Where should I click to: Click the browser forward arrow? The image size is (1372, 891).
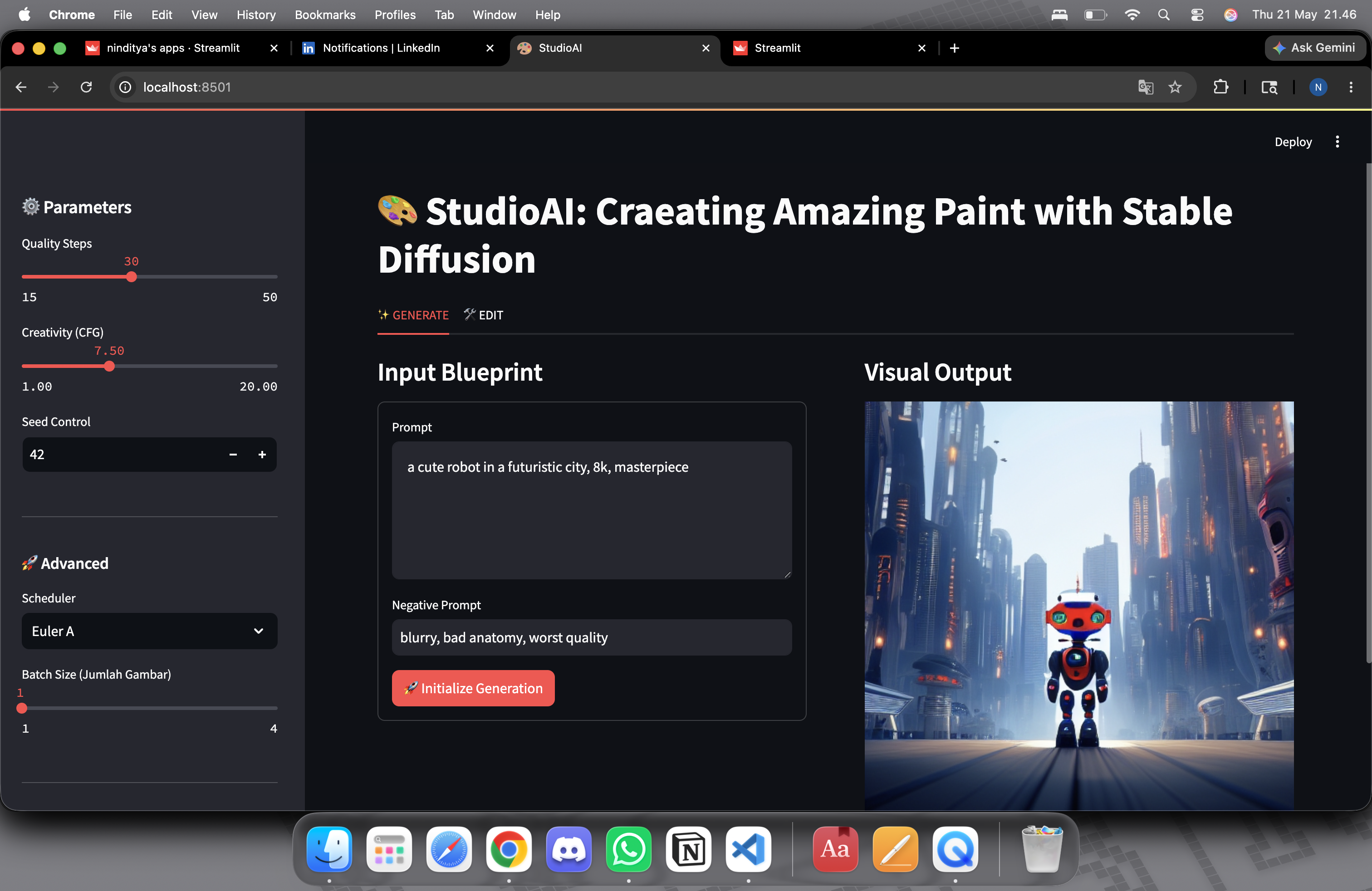[x=53, y=87]
